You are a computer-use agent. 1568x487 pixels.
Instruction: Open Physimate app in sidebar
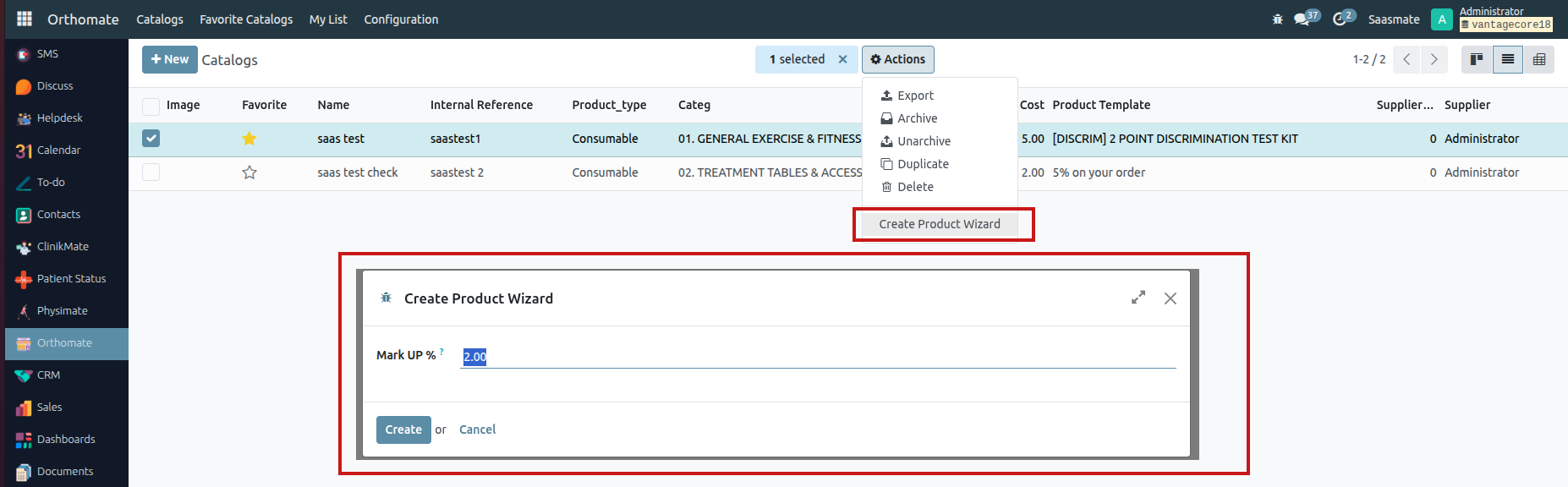(x=67, y=311)
